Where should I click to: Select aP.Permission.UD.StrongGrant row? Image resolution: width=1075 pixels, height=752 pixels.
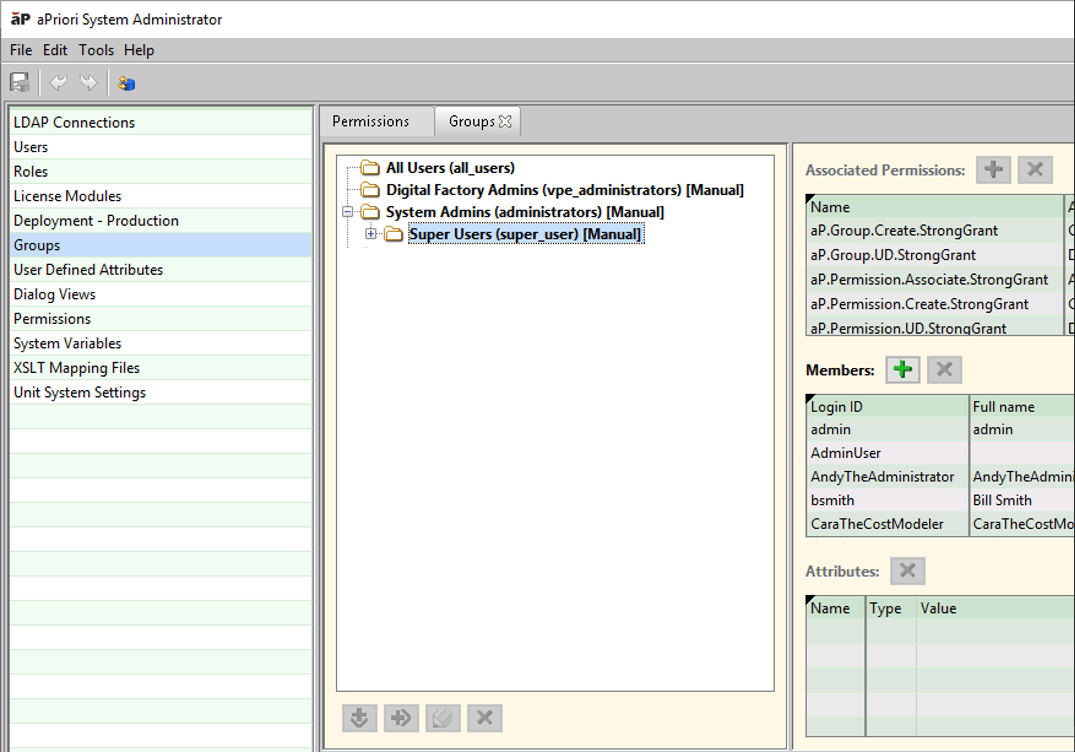pos(935,326)
